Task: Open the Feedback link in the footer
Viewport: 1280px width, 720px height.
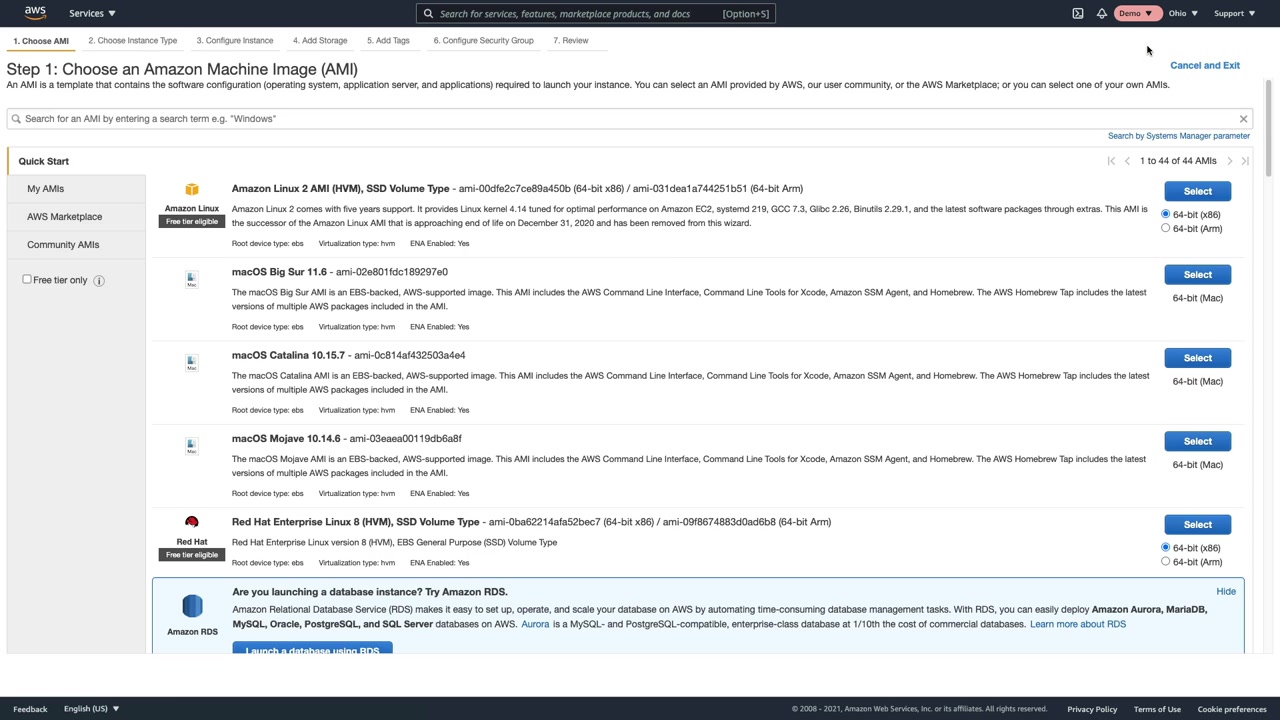Action: 30,709
